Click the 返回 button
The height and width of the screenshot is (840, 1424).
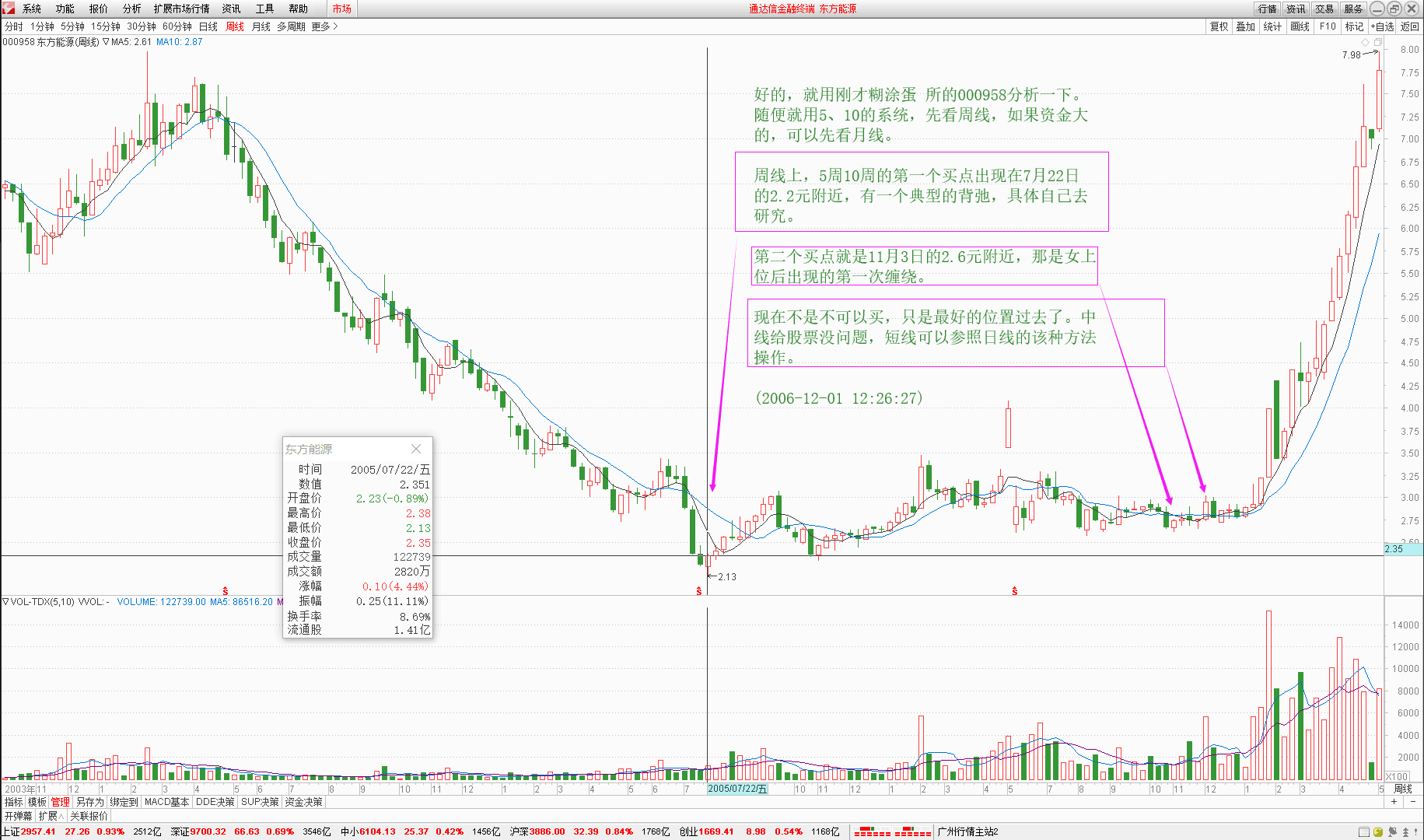click(x=1410, y=26)
